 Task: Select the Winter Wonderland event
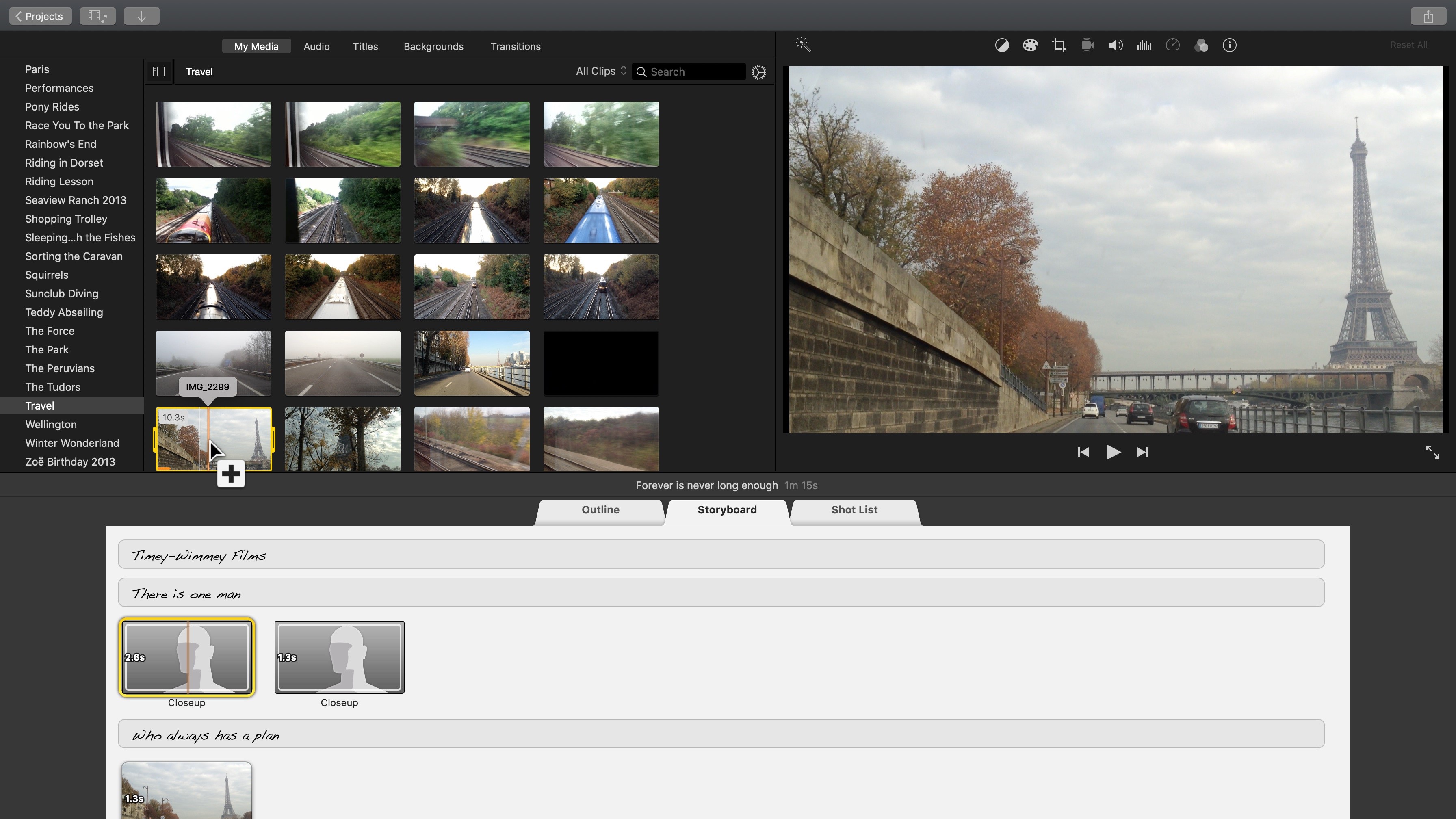(72, 442)
